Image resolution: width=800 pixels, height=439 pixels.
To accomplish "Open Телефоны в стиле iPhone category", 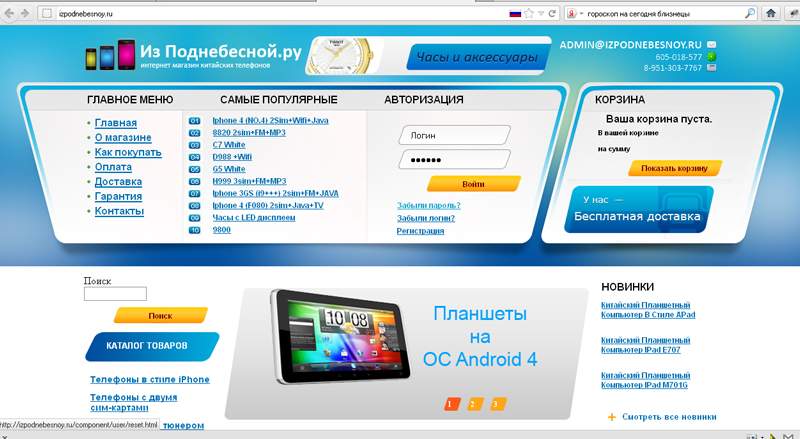I will click(x=149, y=380).
